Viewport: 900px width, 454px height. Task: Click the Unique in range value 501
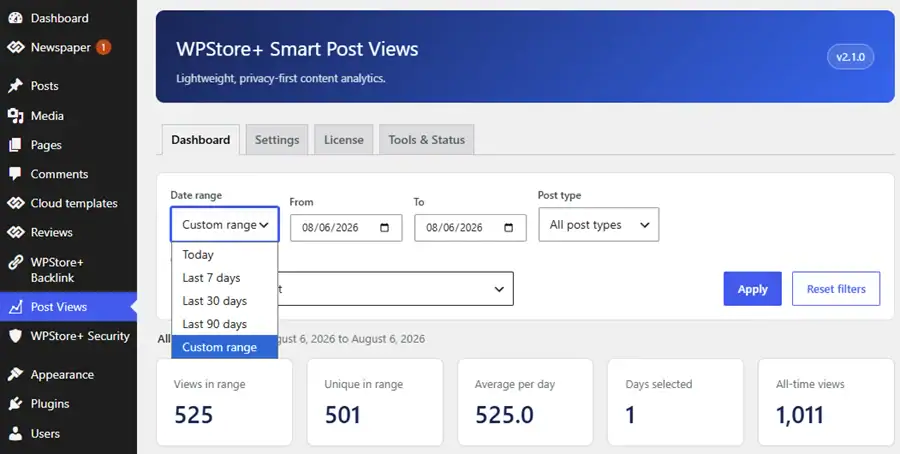click(x=343, y=414)
